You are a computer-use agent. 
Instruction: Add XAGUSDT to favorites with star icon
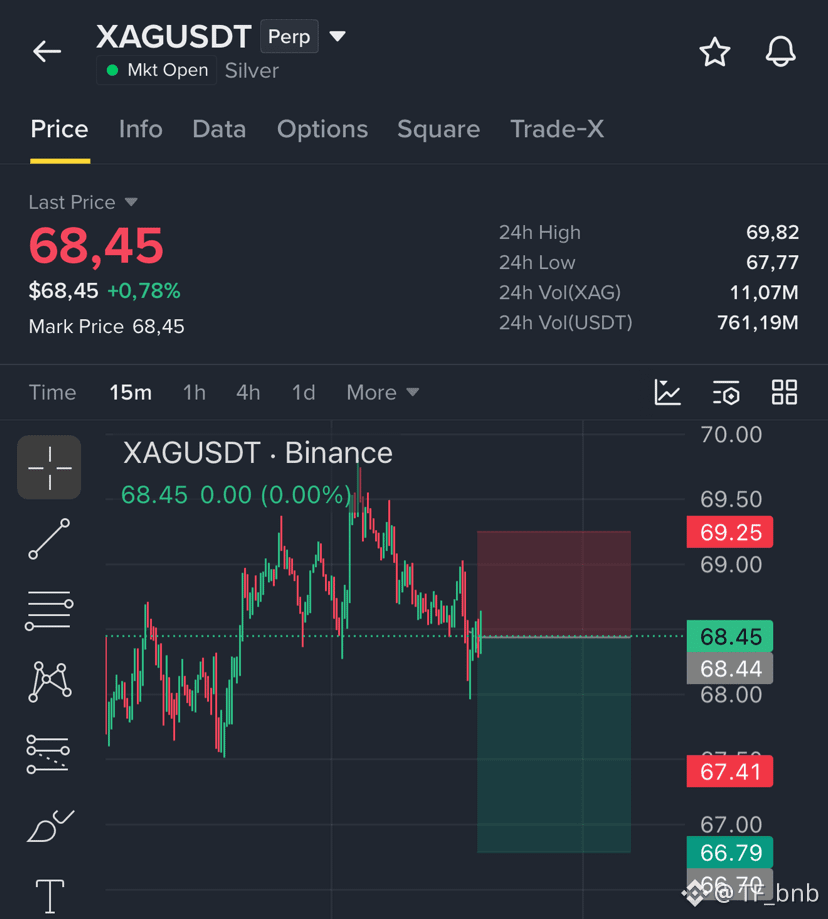pyautogui.click(x=715, y=52)
